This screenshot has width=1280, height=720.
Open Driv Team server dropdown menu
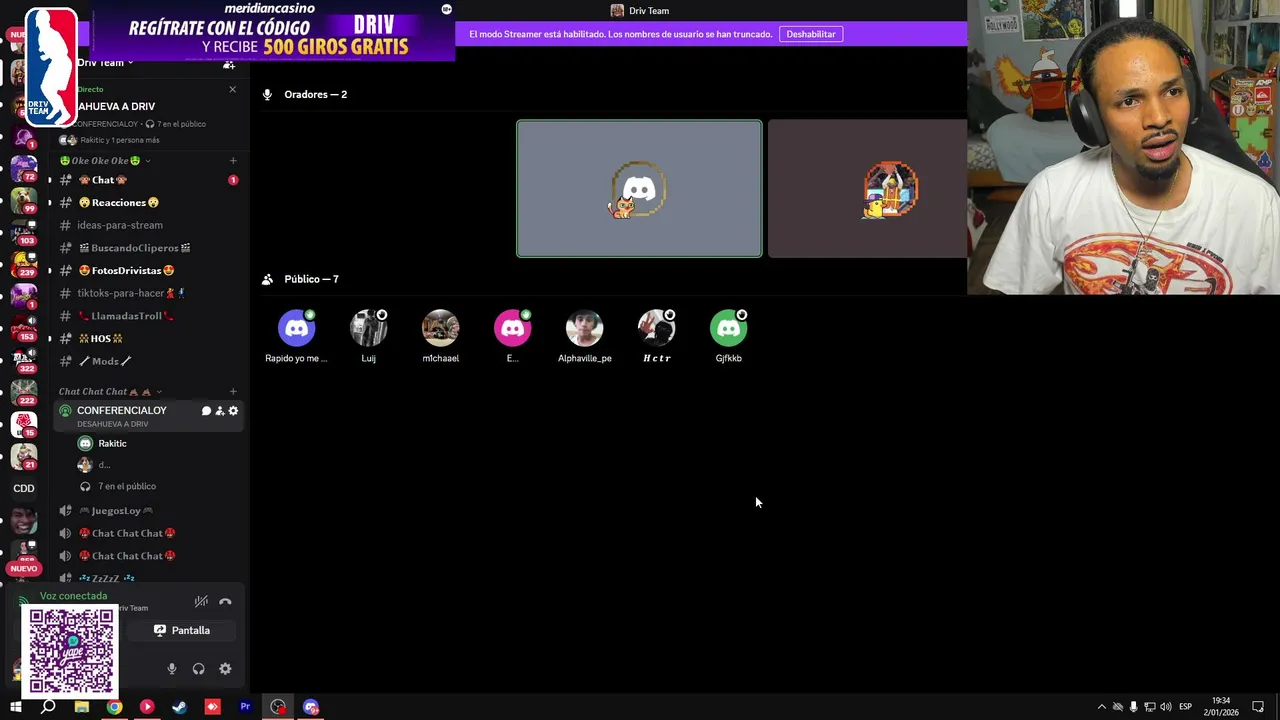click(105, 63)
